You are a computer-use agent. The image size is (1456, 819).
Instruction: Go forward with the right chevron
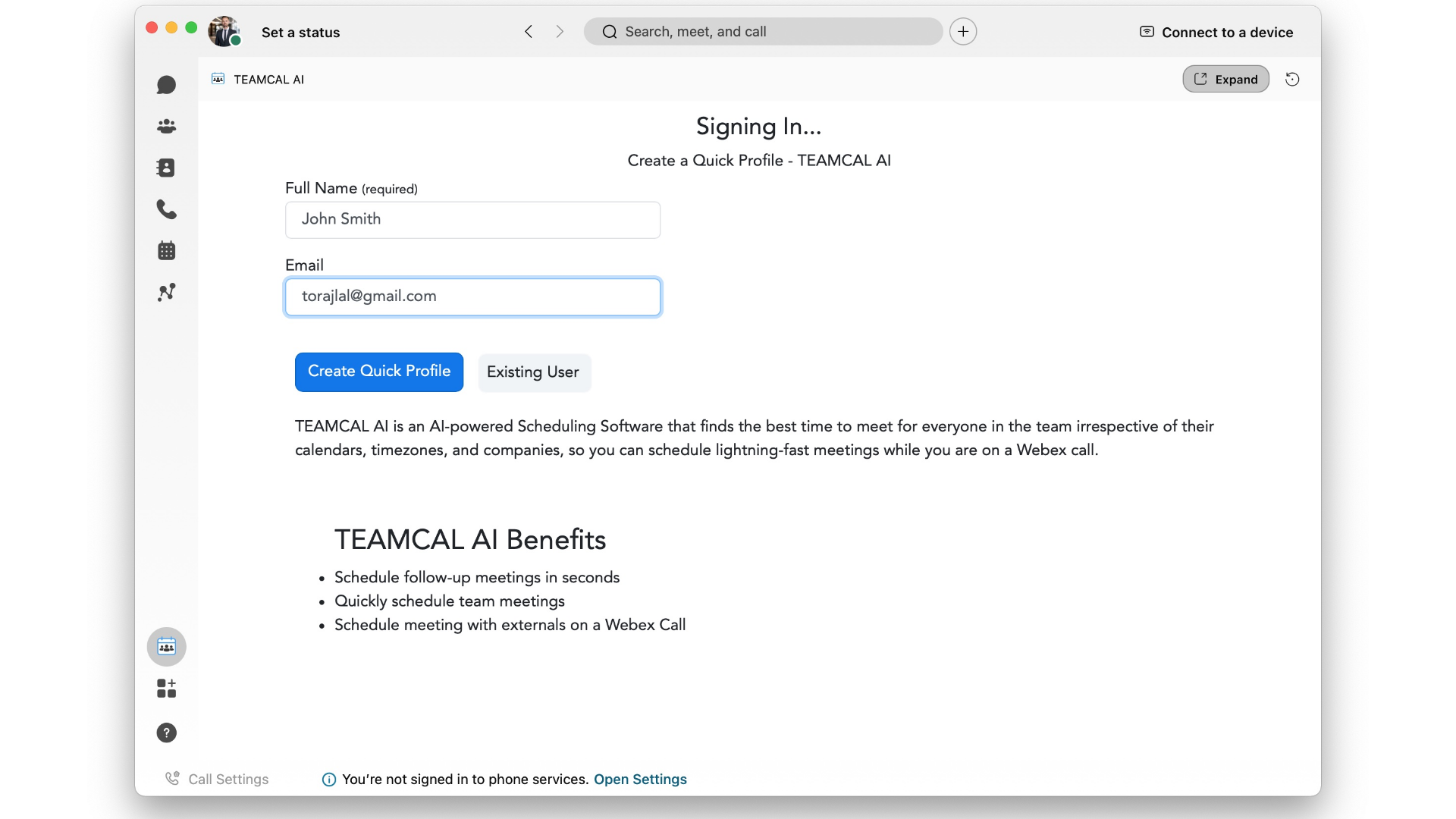[560, 32]
